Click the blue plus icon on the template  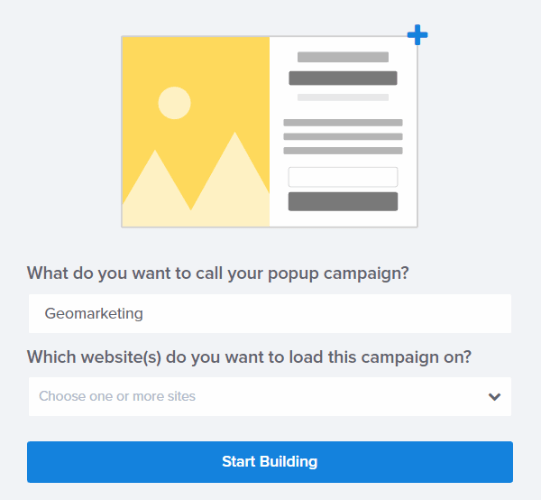(417, 35)
